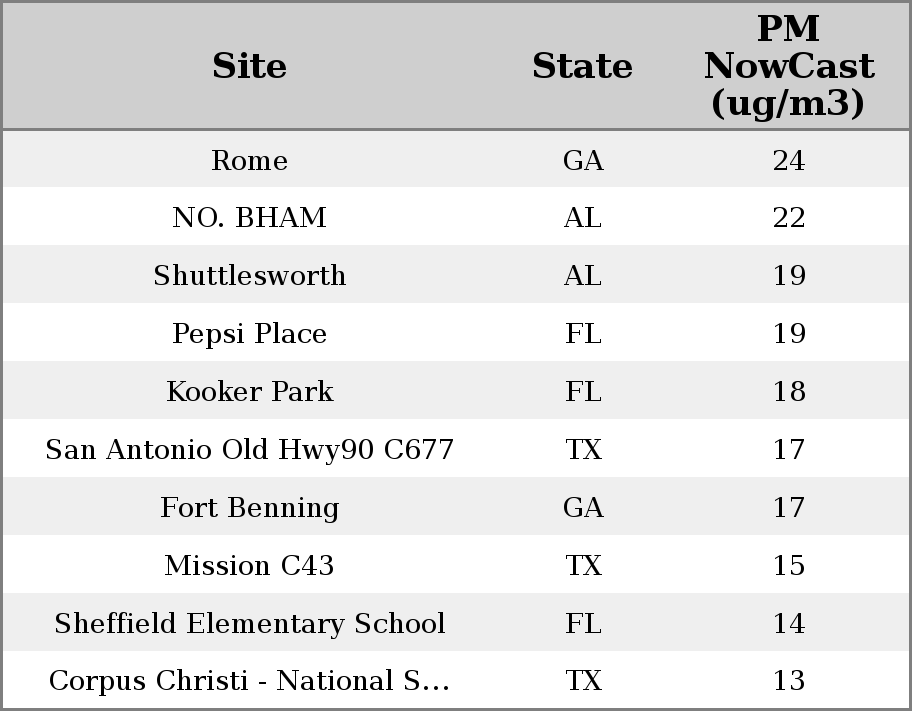The width and height of the screenshot is (912, 711).
Task: Click the PM value 13 cell
Action: click(x=788, y=681)
